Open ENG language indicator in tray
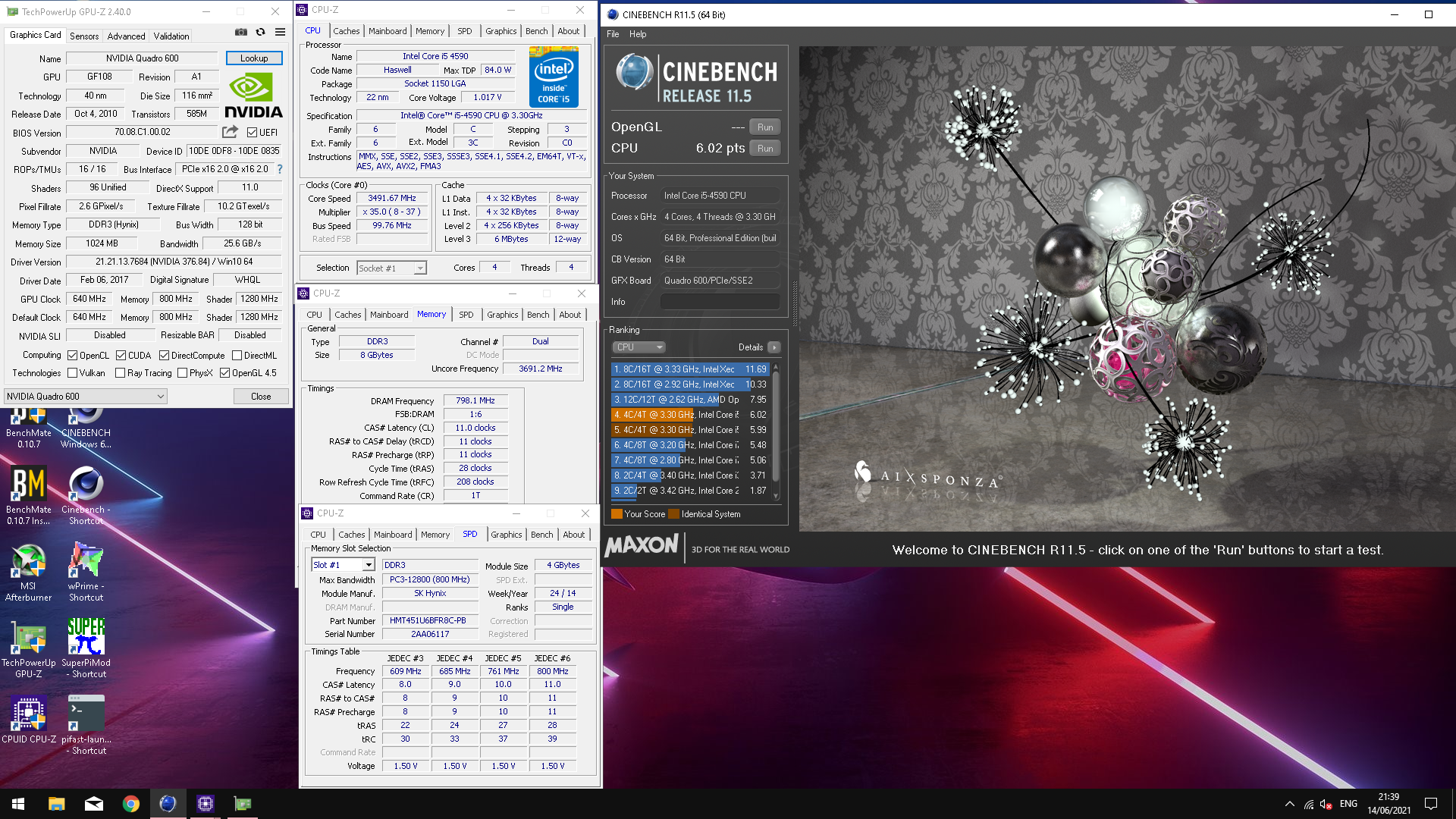The height and width of the screenshot is (819, 1456). (1348, 804)
